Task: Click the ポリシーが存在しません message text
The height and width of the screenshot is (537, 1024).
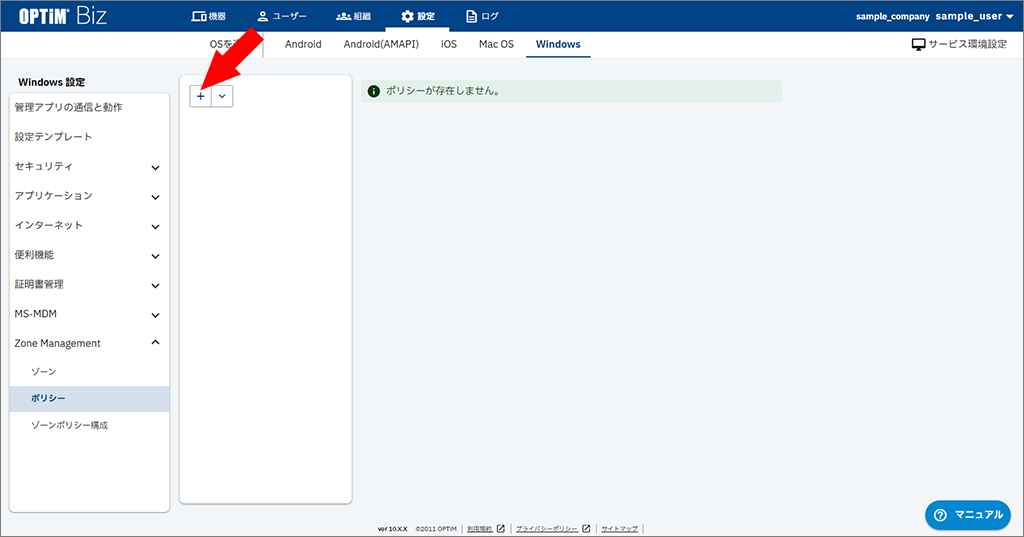Action: tap(443, 91)
